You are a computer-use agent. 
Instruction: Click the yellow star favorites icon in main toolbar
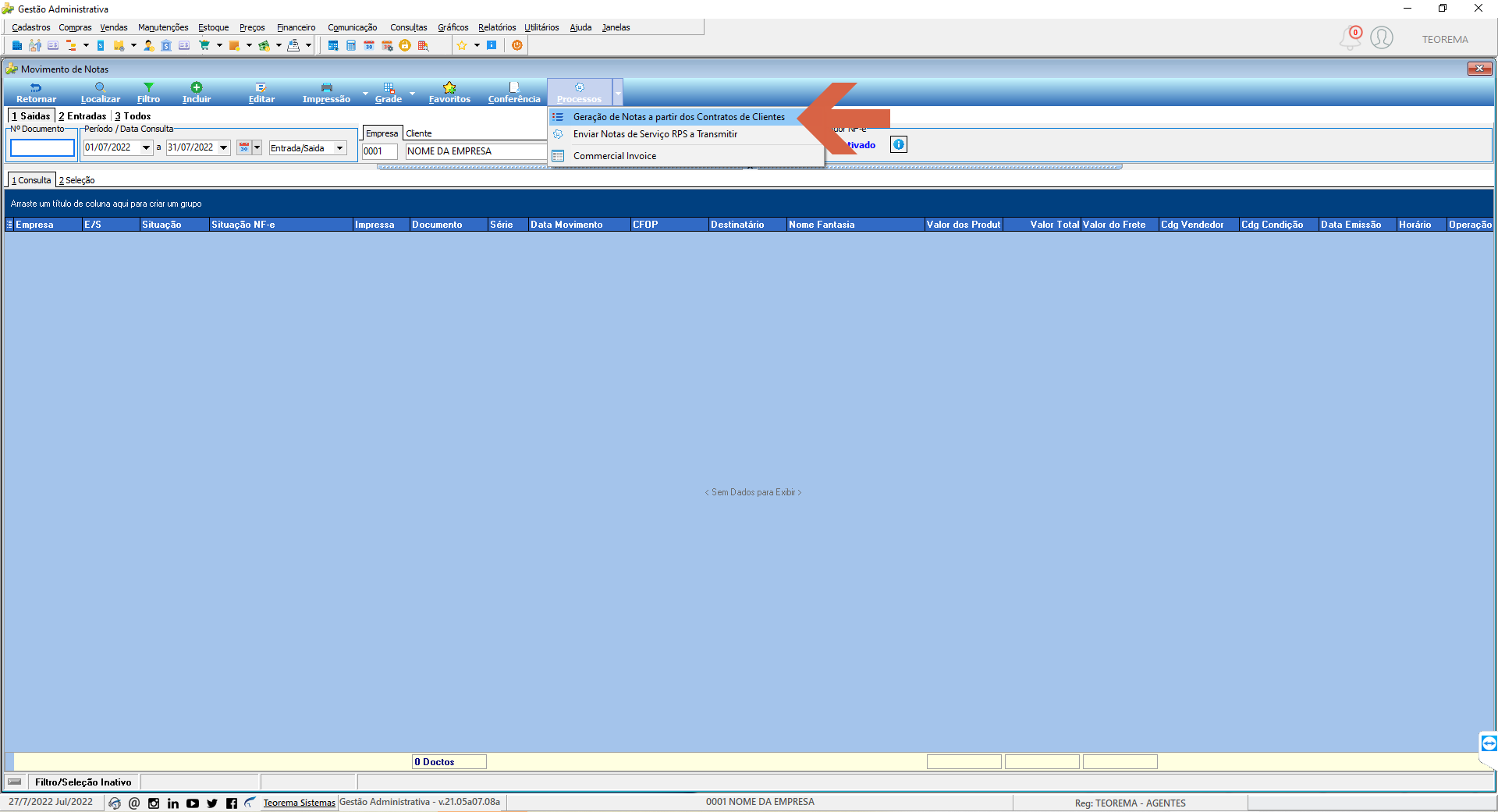[x=462, y=45]
